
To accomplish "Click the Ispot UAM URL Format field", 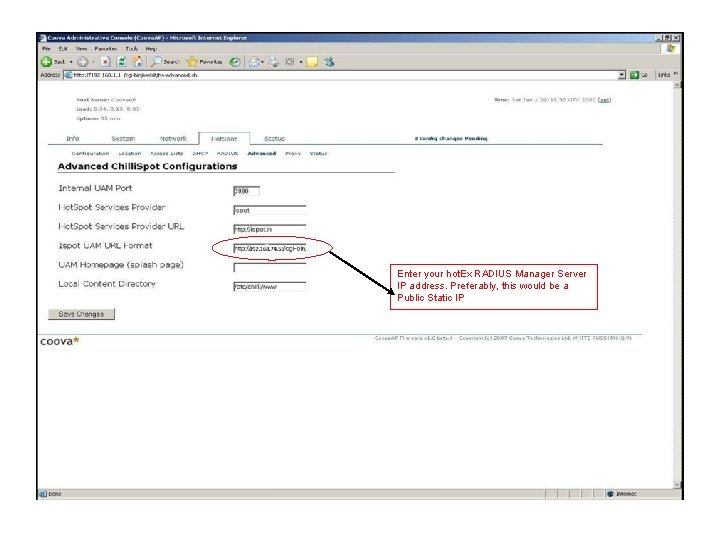I will [270, 248].
